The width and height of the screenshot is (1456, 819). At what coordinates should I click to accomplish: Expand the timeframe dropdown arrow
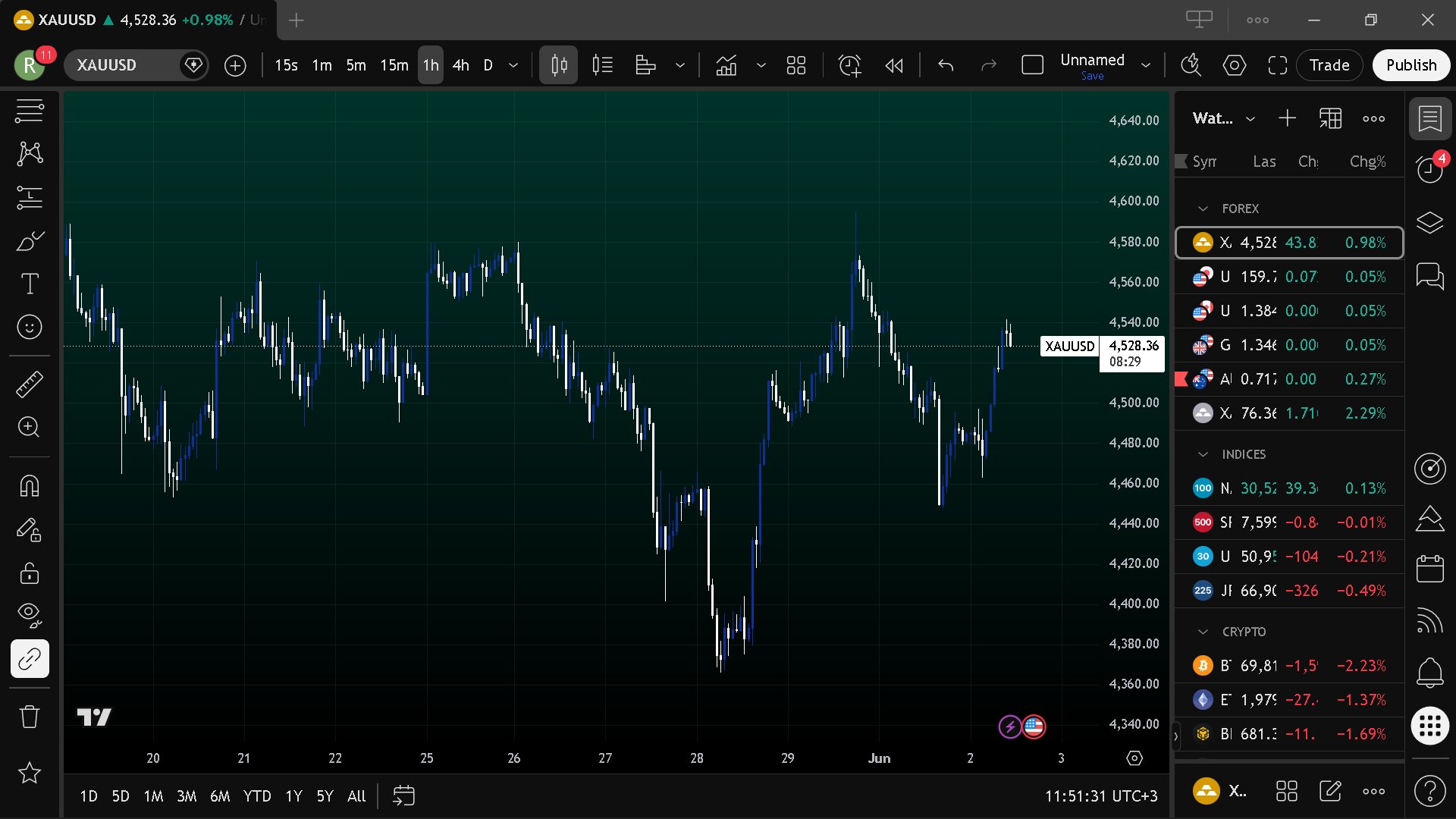(x=513, y=65)
